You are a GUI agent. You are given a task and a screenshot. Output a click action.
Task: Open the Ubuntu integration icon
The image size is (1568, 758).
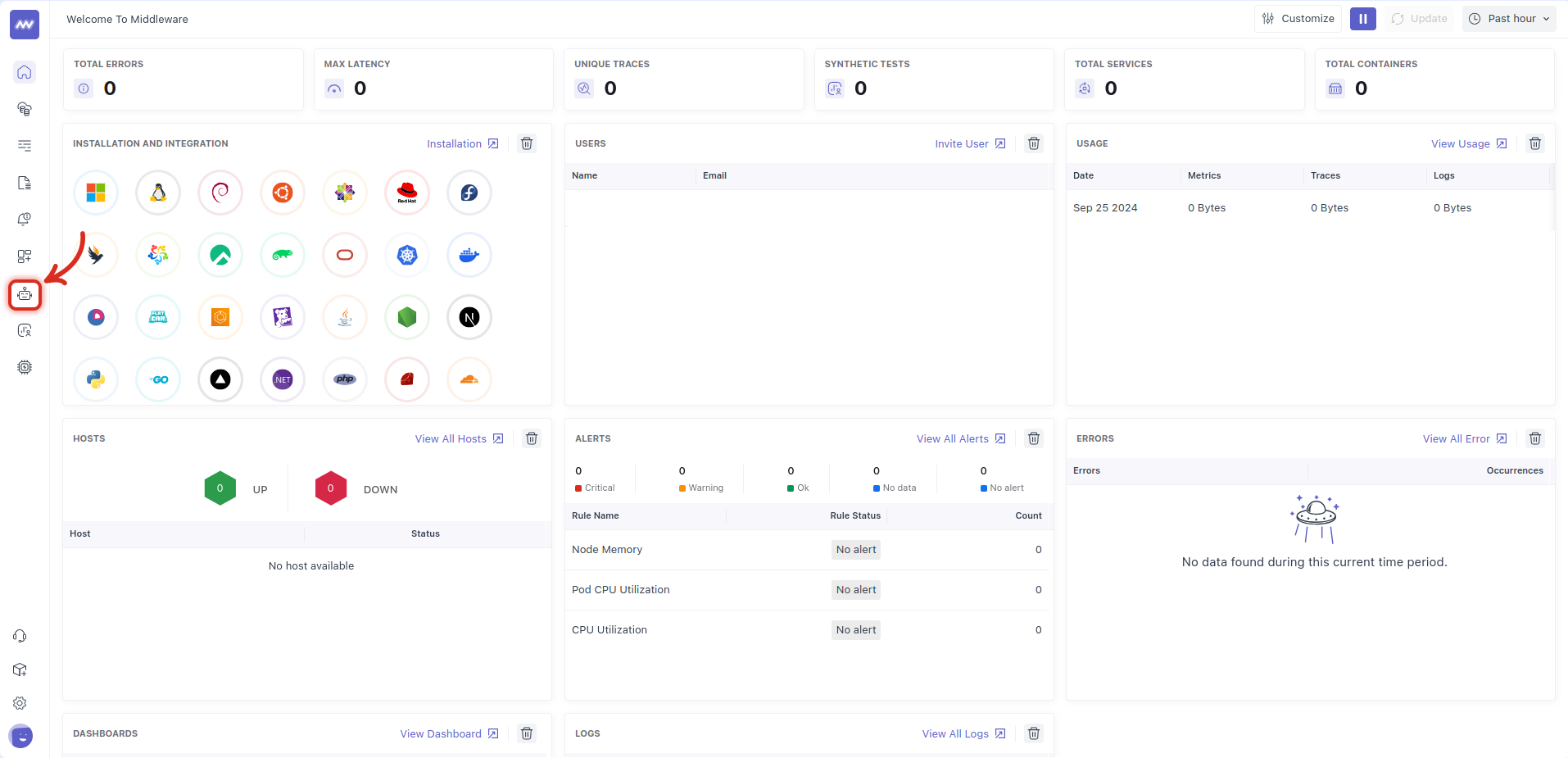(x=282, y=193)
